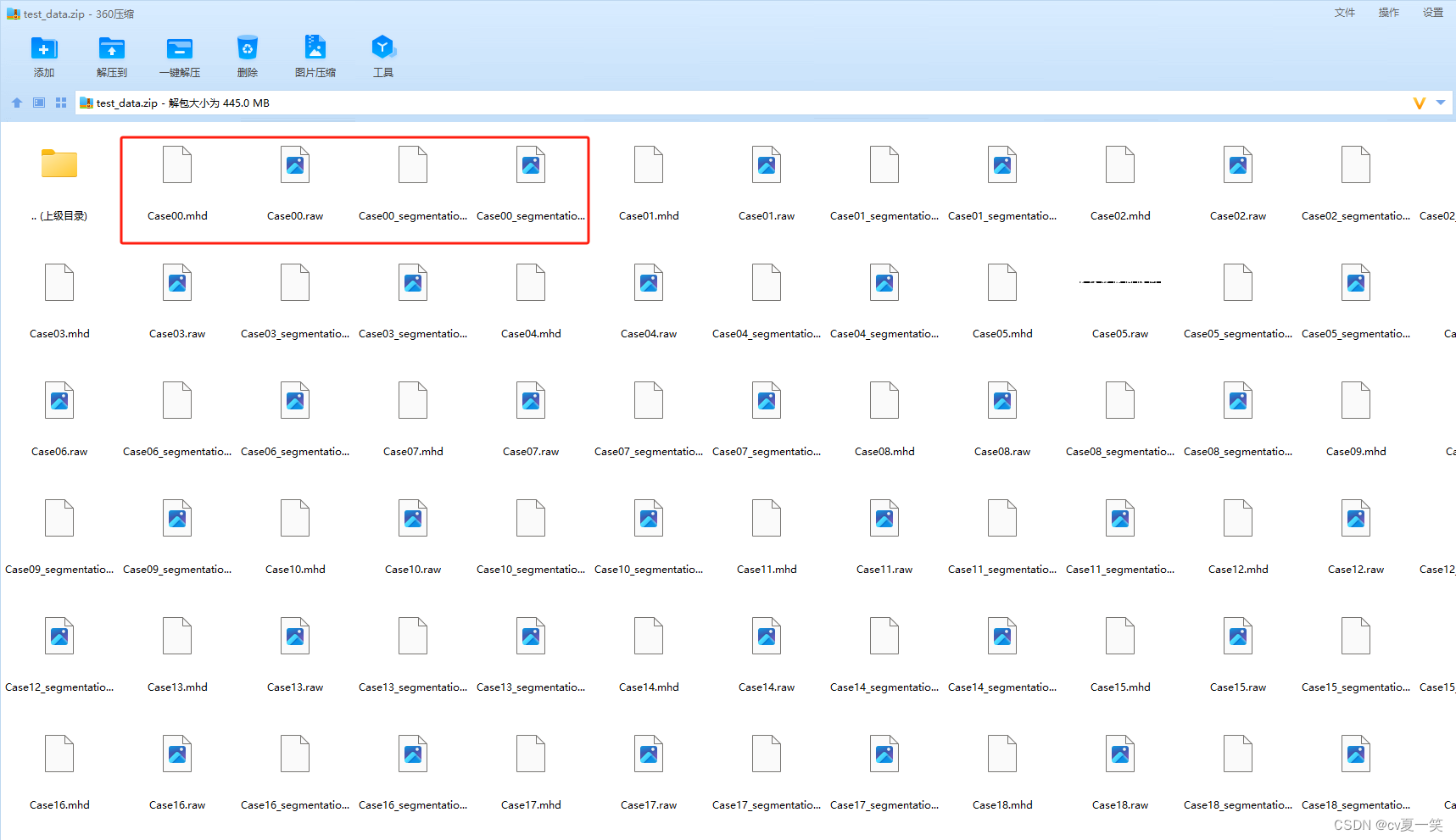Click the Case12.raw file name

pos(1356,570)
